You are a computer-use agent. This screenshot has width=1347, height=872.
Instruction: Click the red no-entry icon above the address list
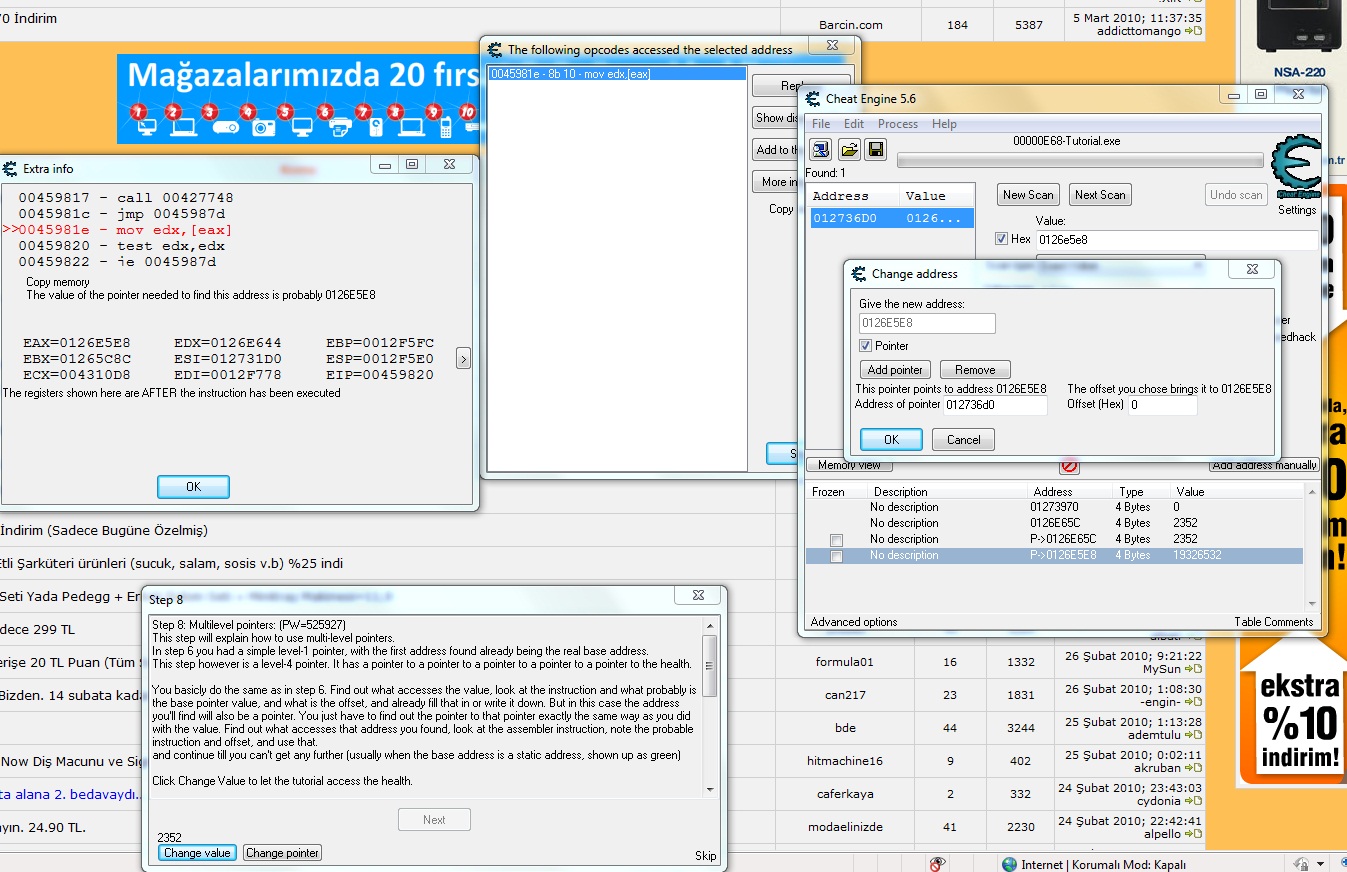tap(1069, 466)
